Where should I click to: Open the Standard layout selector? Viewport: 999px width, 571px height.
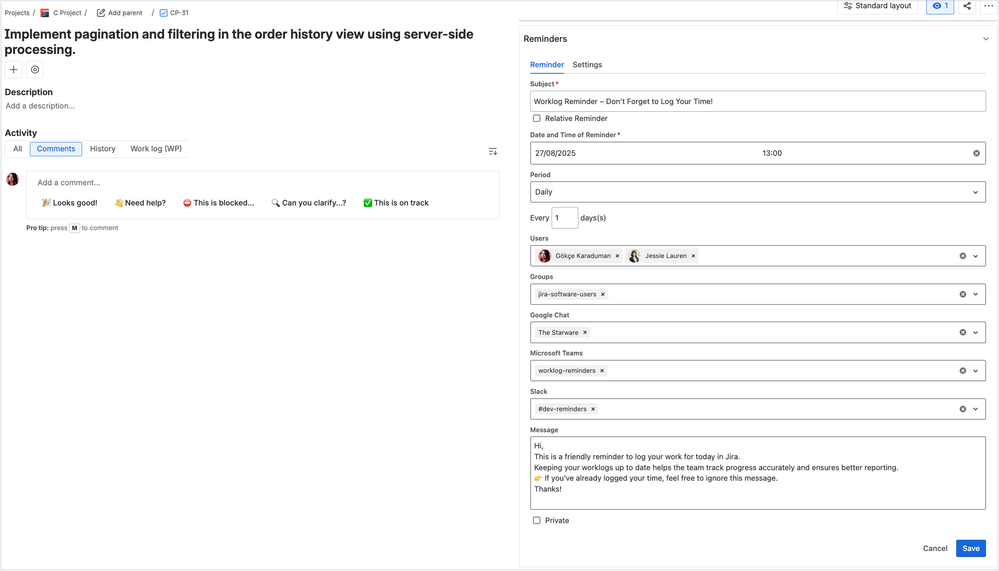pos(877,6)
